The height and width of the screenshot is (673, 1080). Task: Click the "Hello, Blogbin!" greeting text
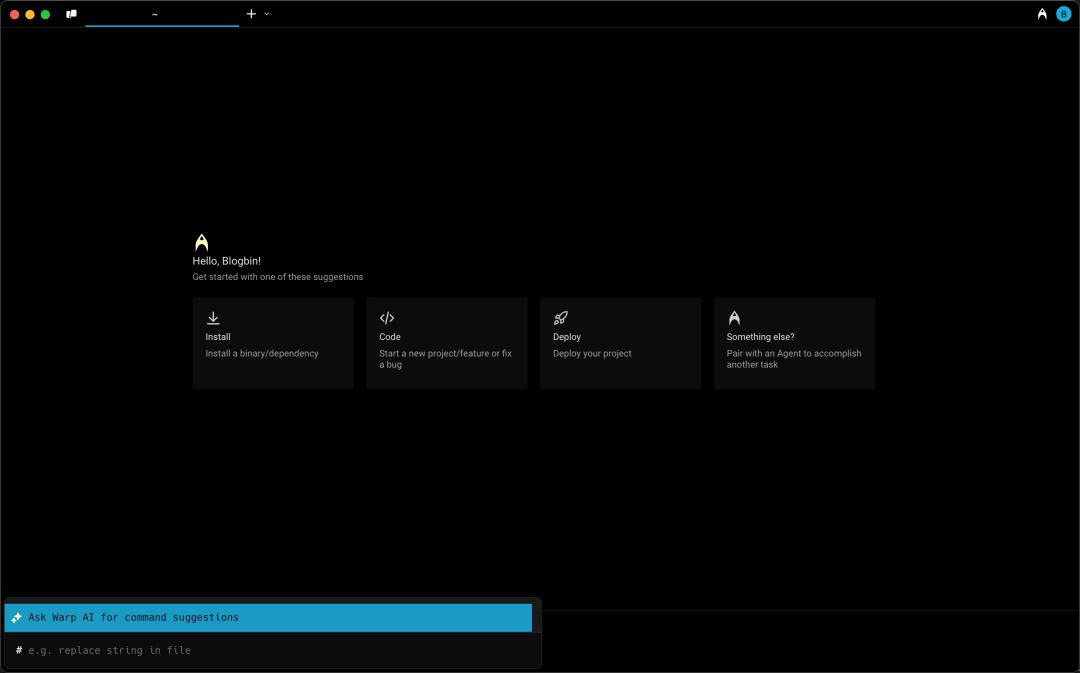tap(227, 261)
